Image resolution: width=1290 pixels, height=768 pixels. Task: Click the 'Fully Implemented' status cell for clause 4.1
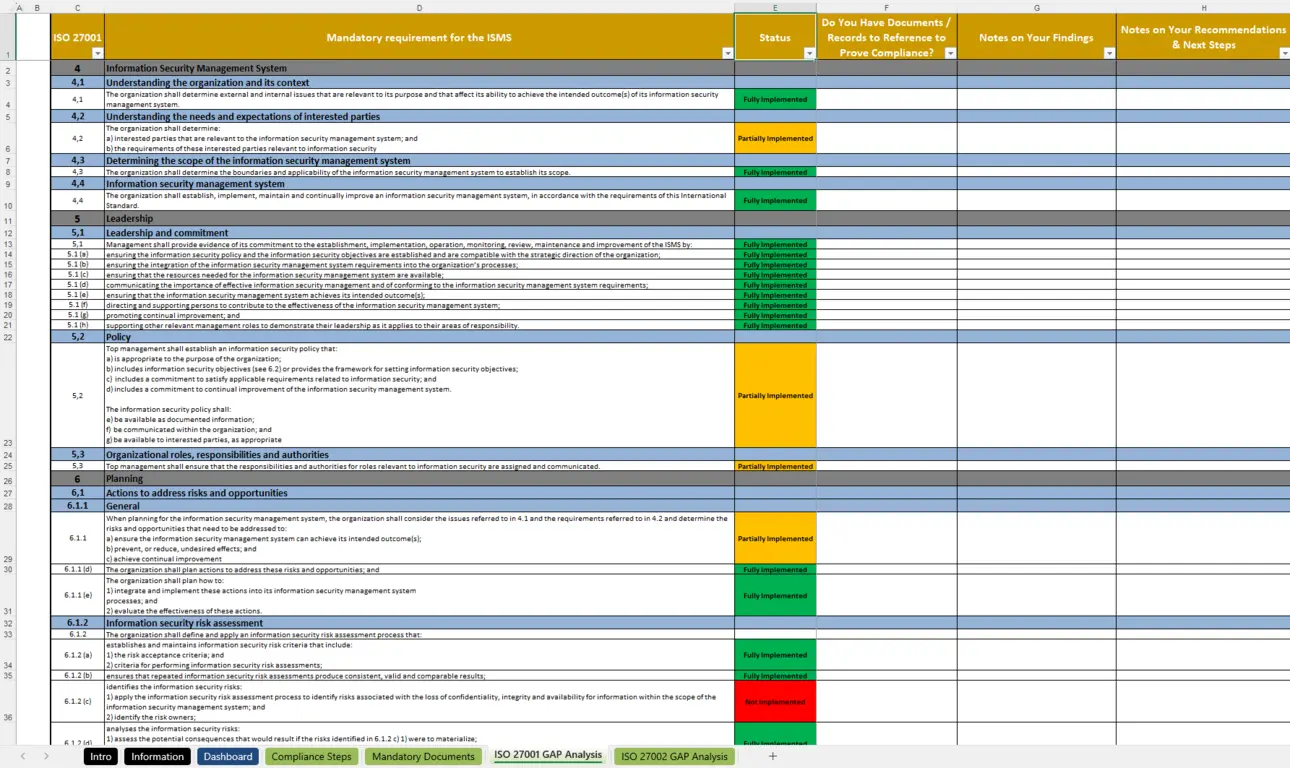[775, 99]
